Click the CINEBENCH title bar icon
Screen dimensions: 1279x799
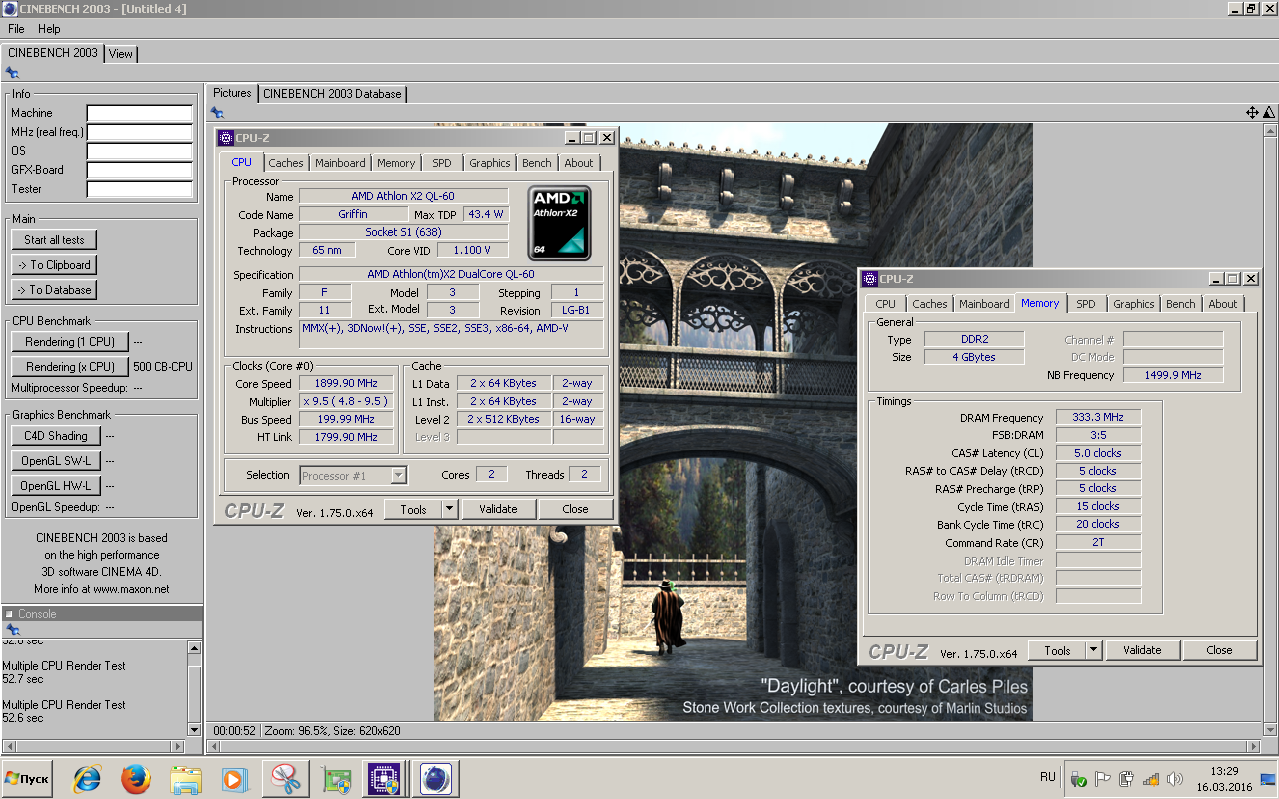click(x=10, y=9)
